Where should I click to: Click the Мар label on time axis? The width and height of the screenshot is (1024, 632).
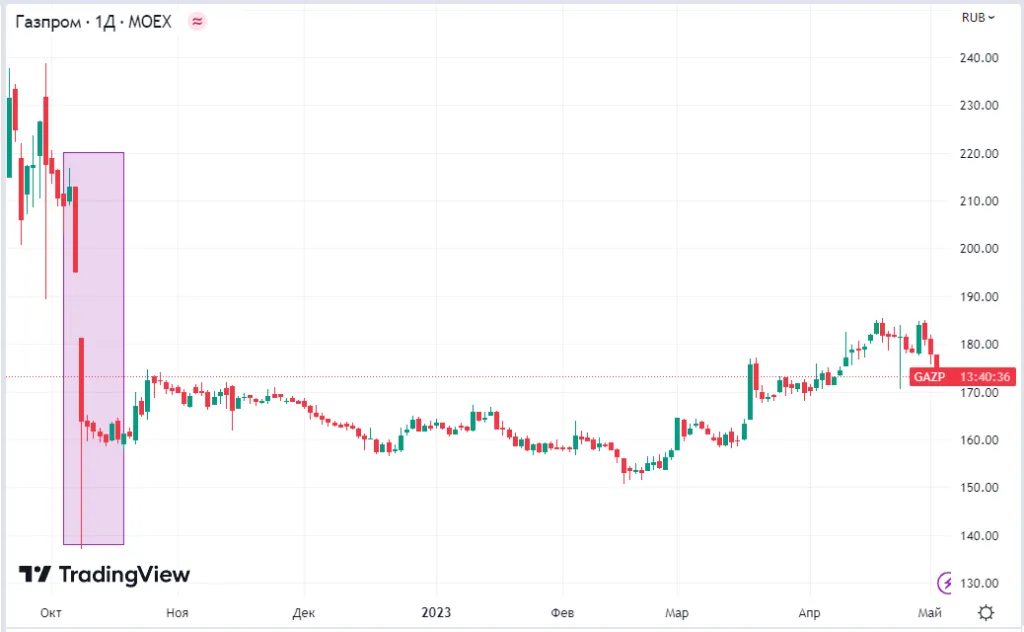[677, 612]
